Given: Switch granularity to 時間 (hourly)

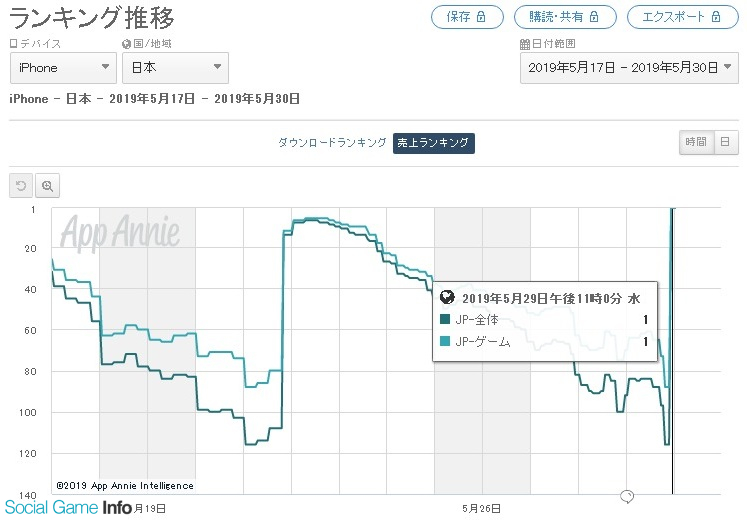Looking at the screenshot, I should pos(695,143).
